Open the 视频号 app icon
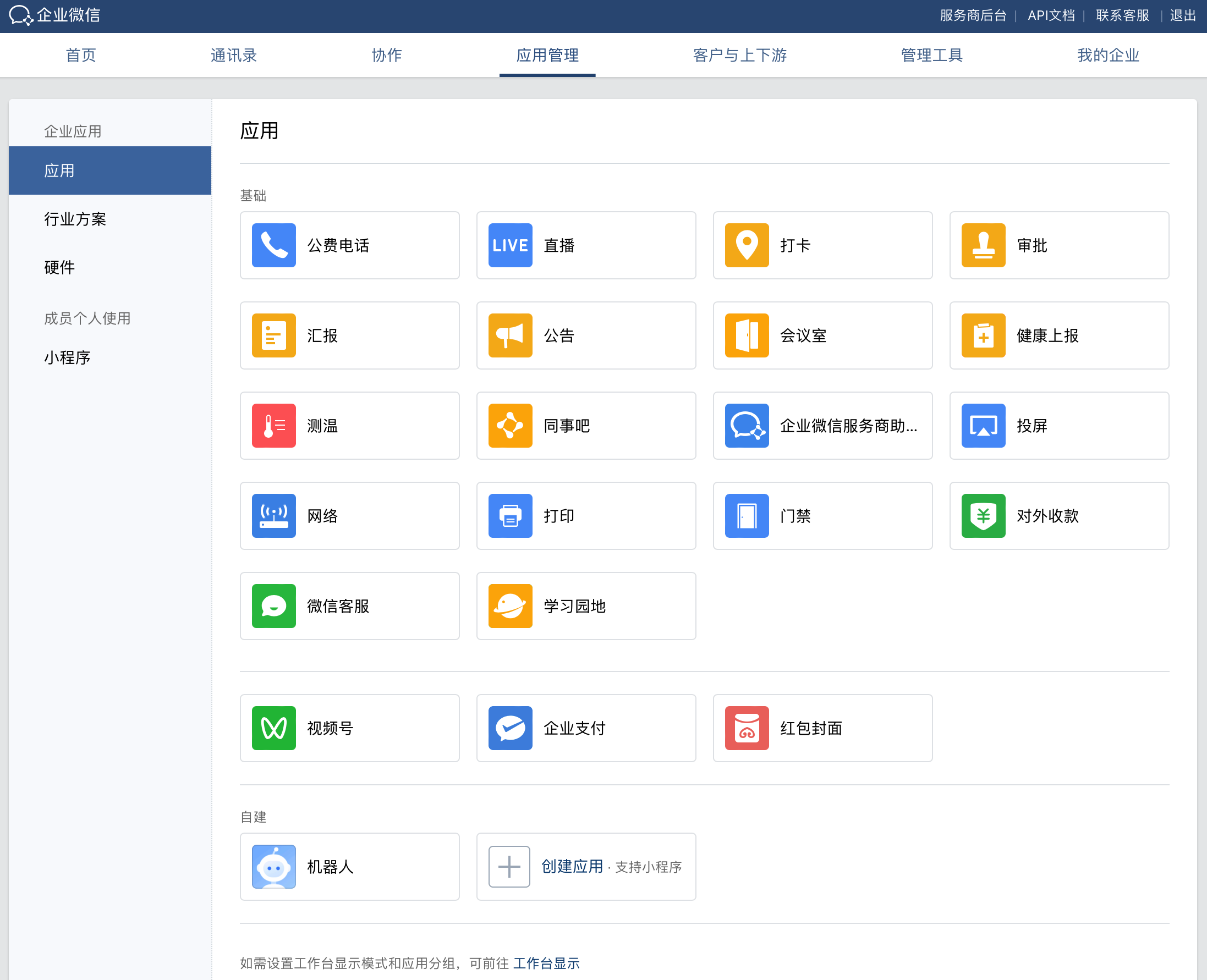The image size is (1207, 980). click(x=273, y=728)
